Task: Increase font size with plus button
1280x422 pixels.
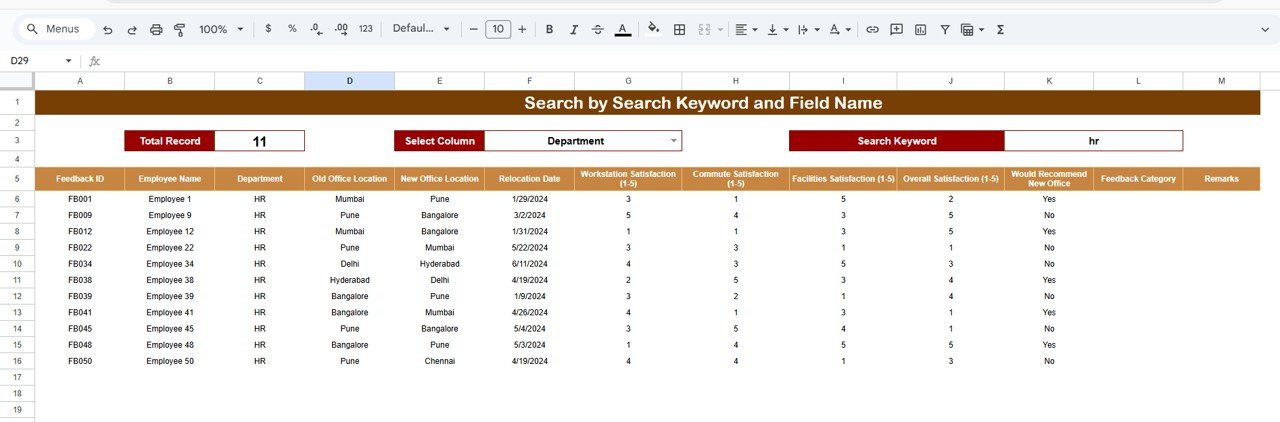Action: coord(522,30)
